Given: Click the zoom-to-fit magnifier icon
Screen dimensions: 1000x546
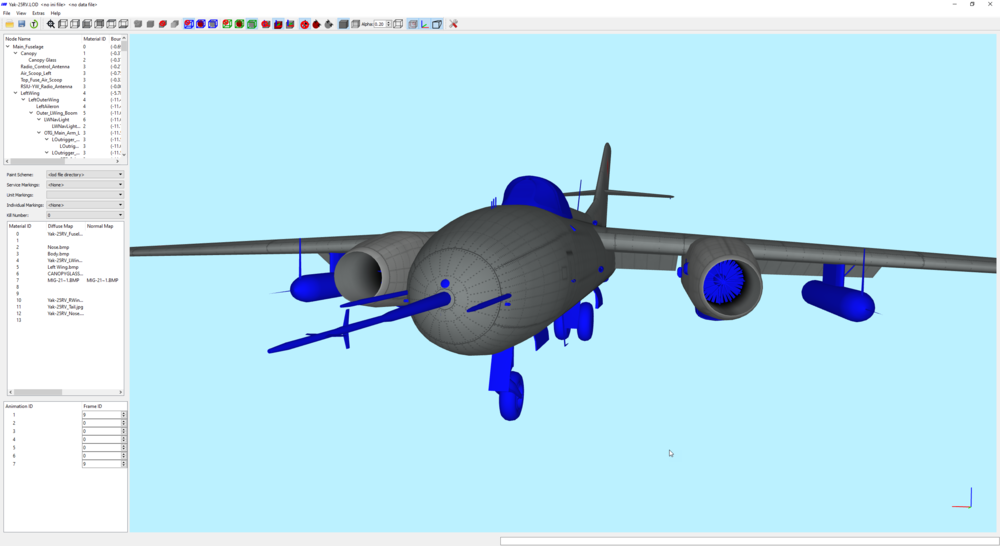Looking at the screenshot, I should point(50,24).
